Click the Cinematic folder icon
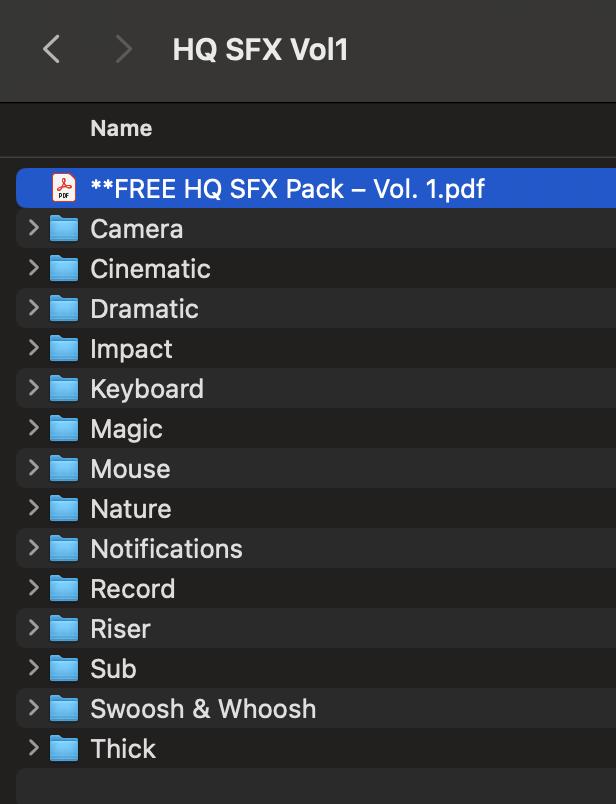Image resolution: width=616 pixels, height=804 pixels. [x=65, y=269]
